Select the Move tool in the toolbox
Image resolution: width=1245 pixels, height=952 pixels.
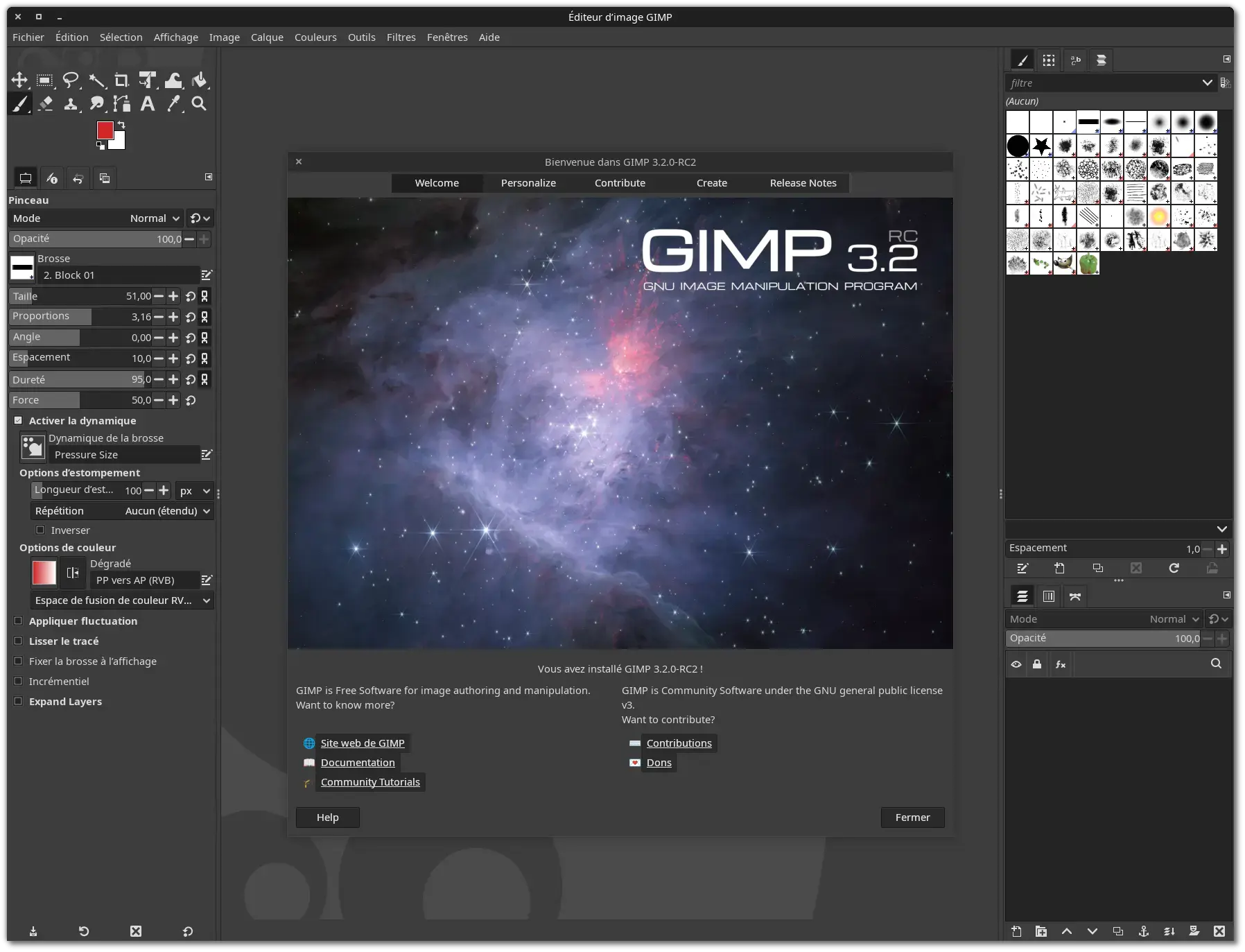pos(19,80)
